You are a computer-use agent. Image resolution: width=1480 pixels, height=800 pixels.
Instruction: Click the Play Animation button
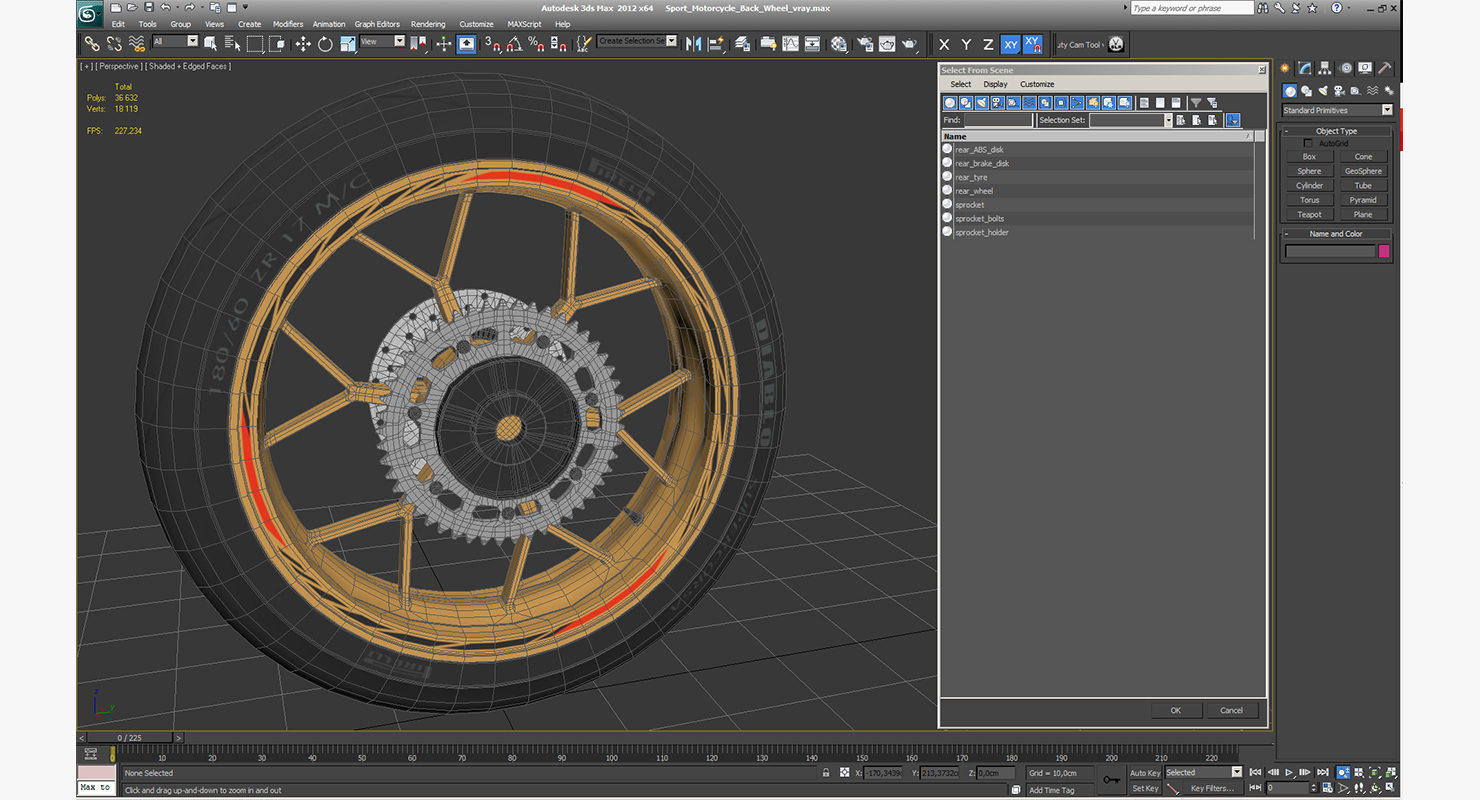(1290, 772)
